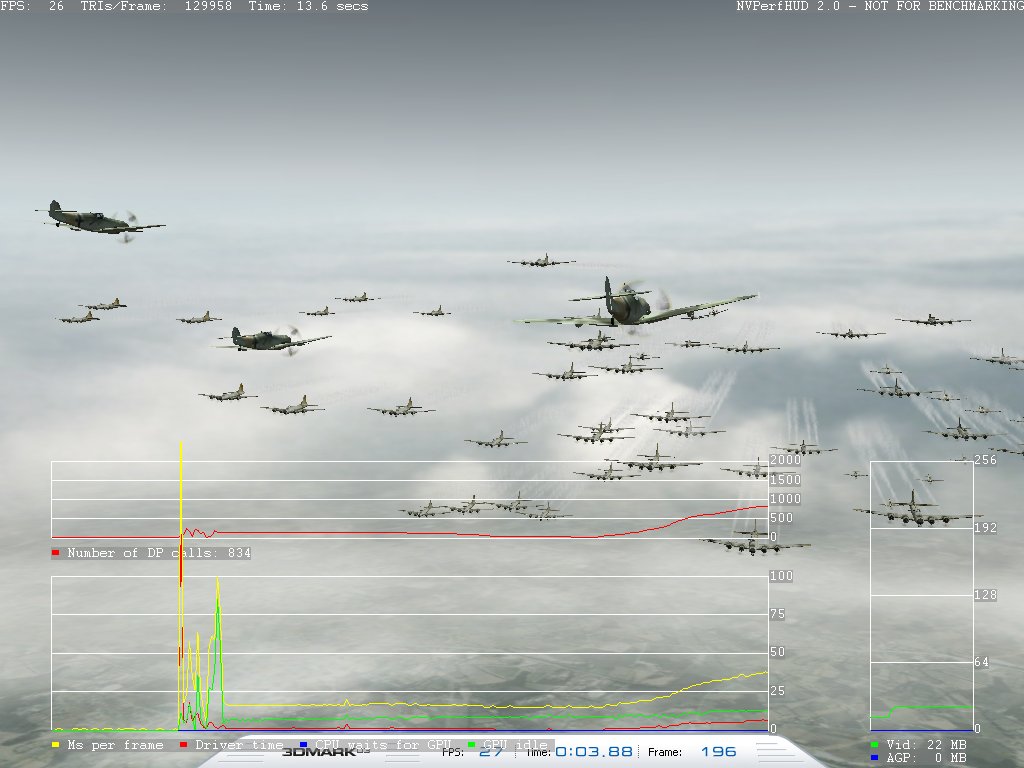The image size is (1024, 768).
Task: Click the blue CPU waits for GPU swatch
Action: [304, 744]
